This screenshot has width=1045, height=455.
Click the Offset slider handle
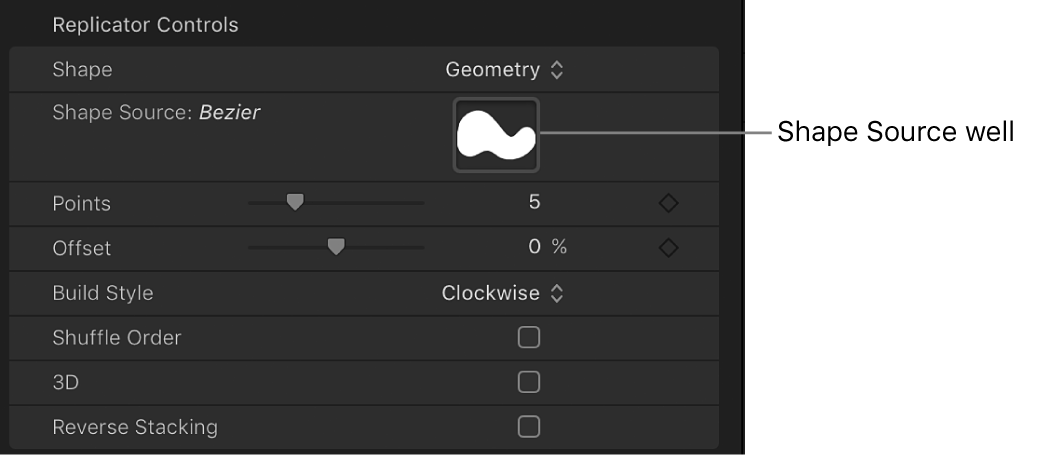click(x=336, y=246)
